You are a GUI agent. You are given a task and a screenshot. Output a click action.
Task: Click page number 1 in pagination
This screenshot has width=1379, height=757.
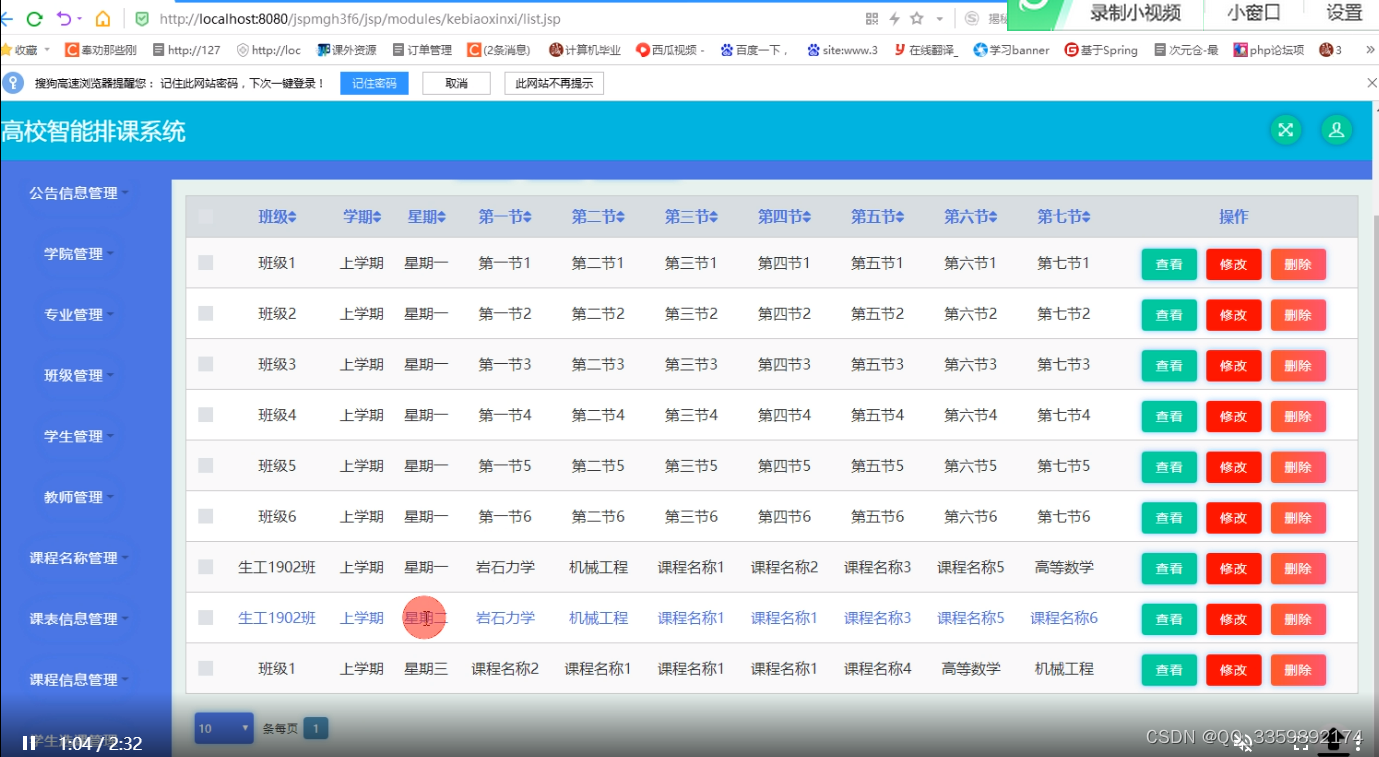316,729
